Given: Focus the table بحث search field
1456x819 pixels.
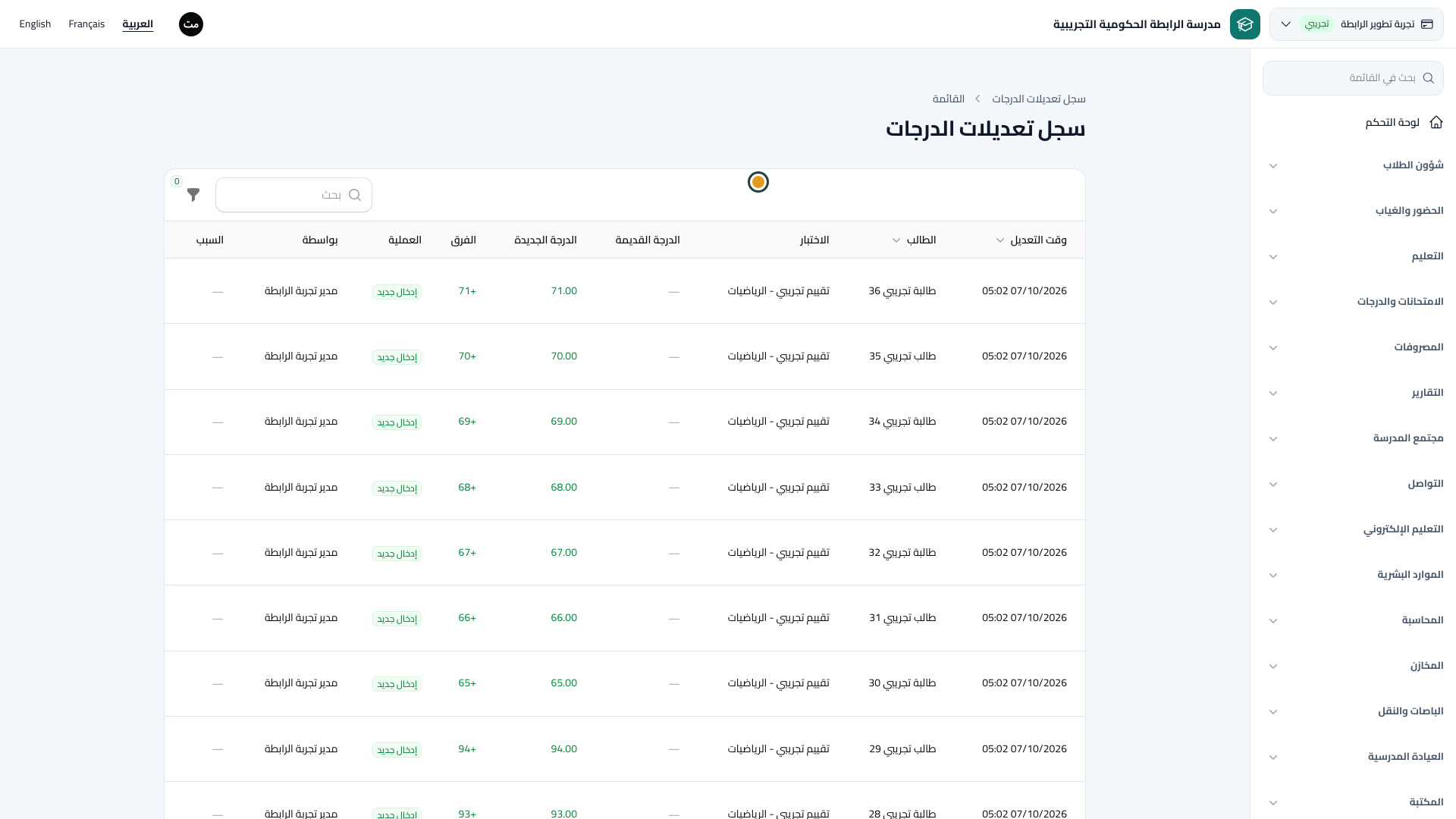Looking at the screenshot, I should pyautogui.click(x=293, y=195).
